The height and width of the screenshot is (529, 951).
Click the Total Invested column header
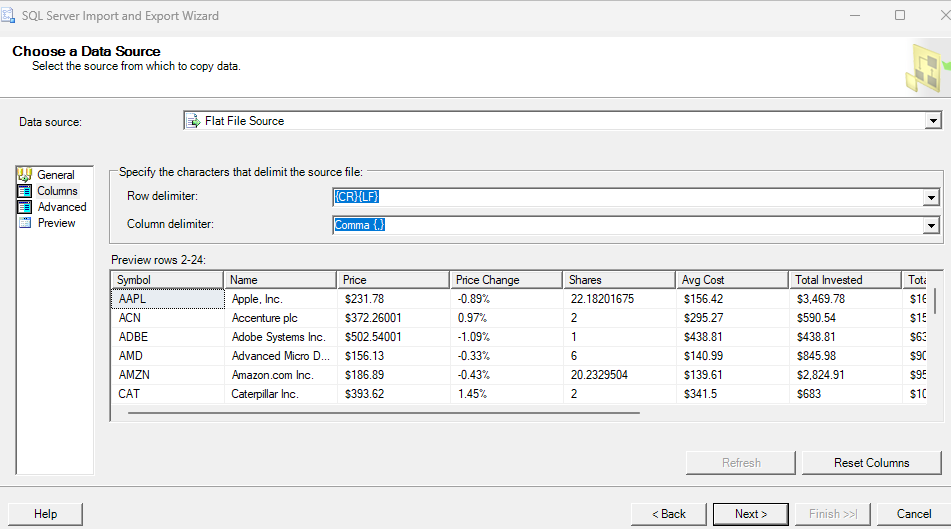point(845,280)
